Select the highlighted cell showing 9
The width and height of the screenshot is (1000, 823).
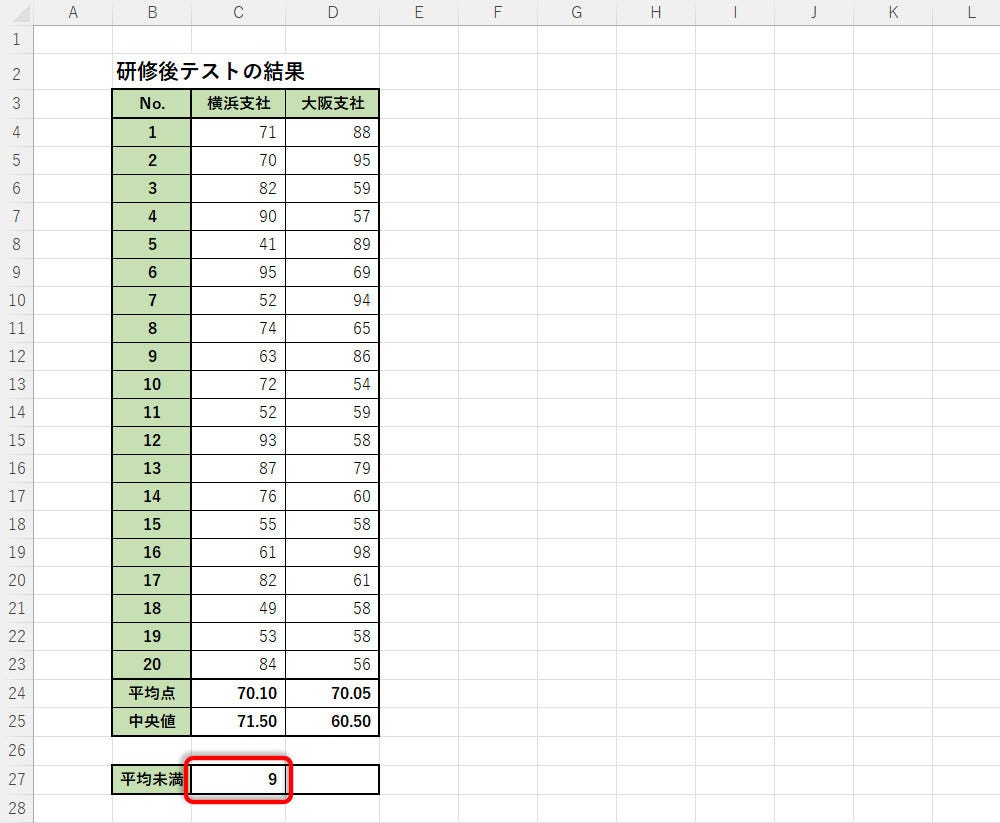tap(238, 780)
